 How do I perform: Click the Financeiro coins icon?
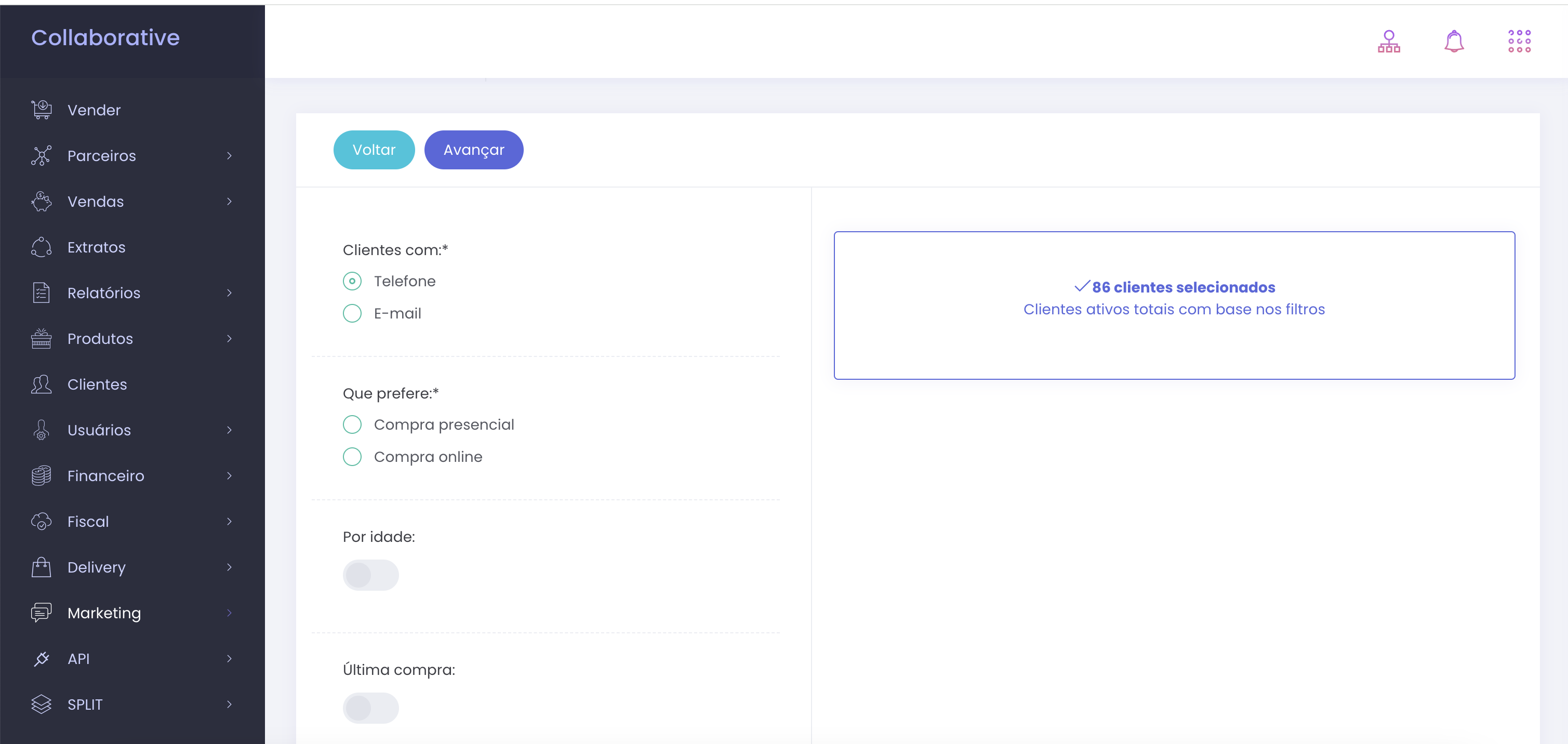(42, 475)
